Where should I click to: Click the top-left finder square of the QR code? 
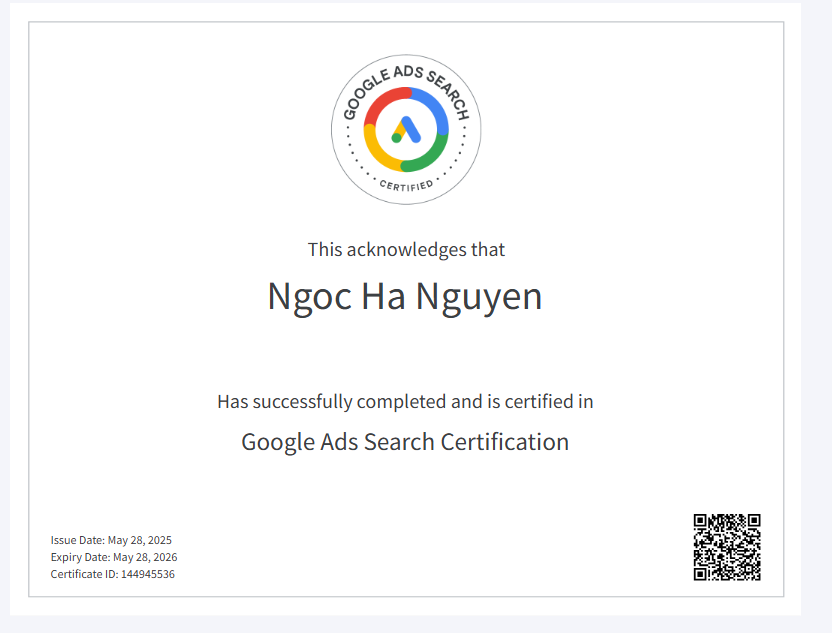point(702,522)
